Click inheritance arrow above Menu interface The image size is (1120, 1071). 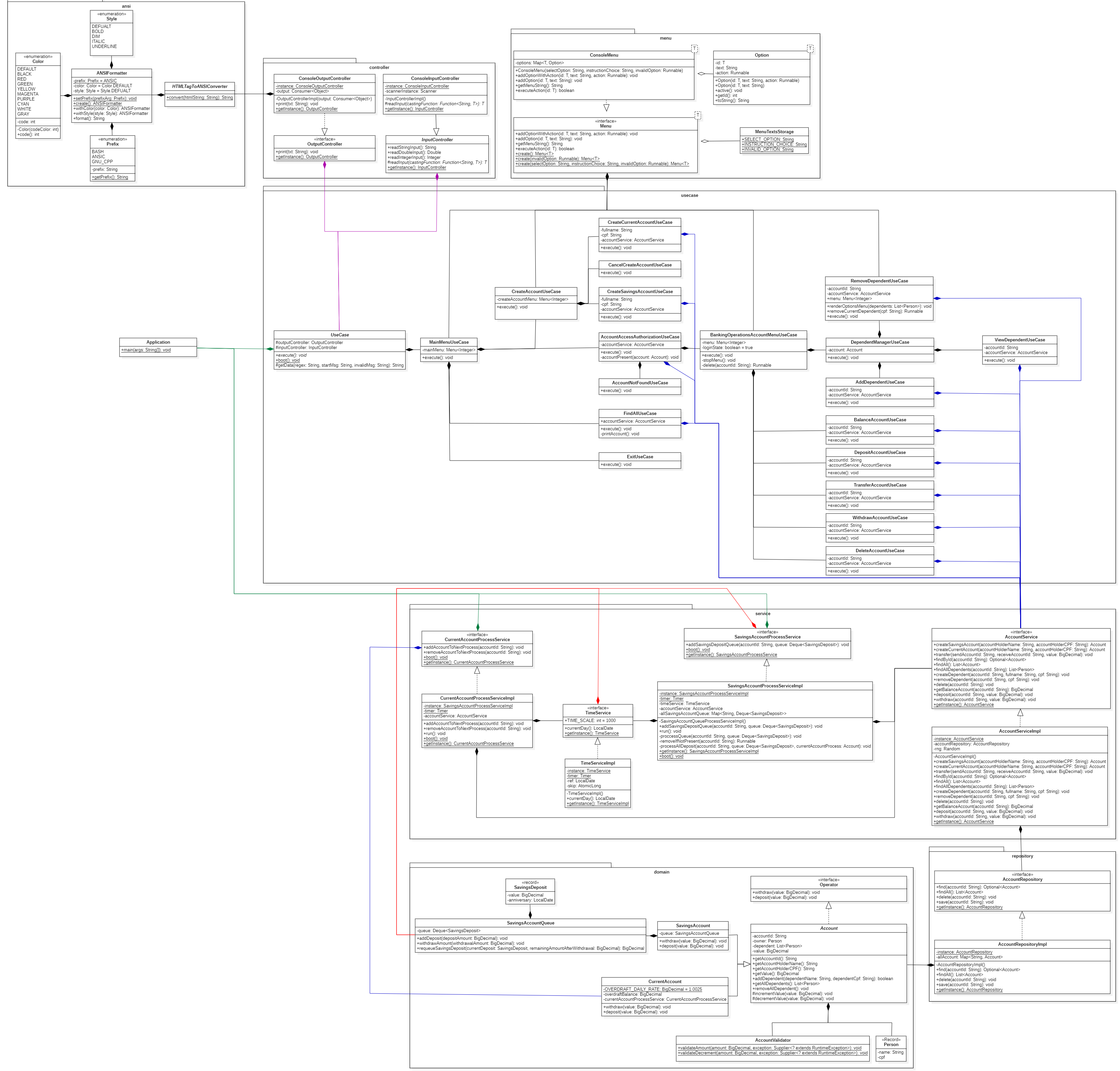pos(606,107)
